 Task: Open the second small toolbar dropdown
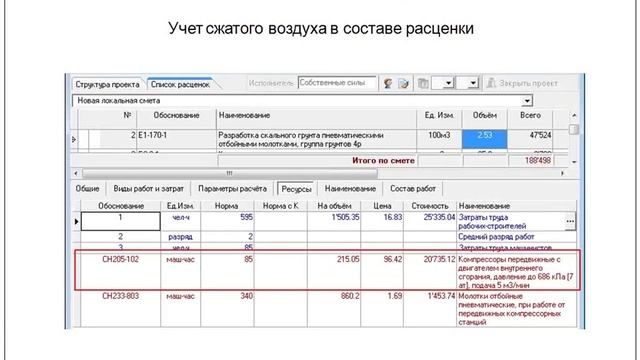(x=472, y=83)
